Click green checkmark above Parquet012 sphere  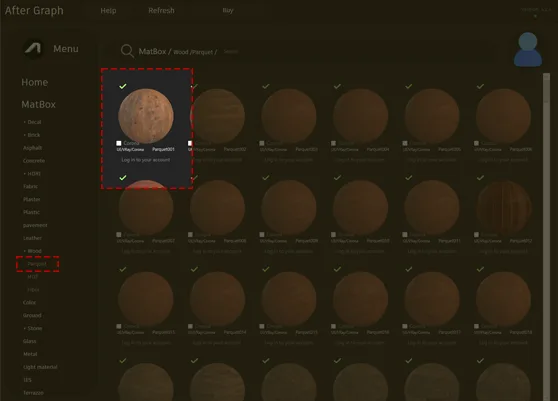click(480, 178)
